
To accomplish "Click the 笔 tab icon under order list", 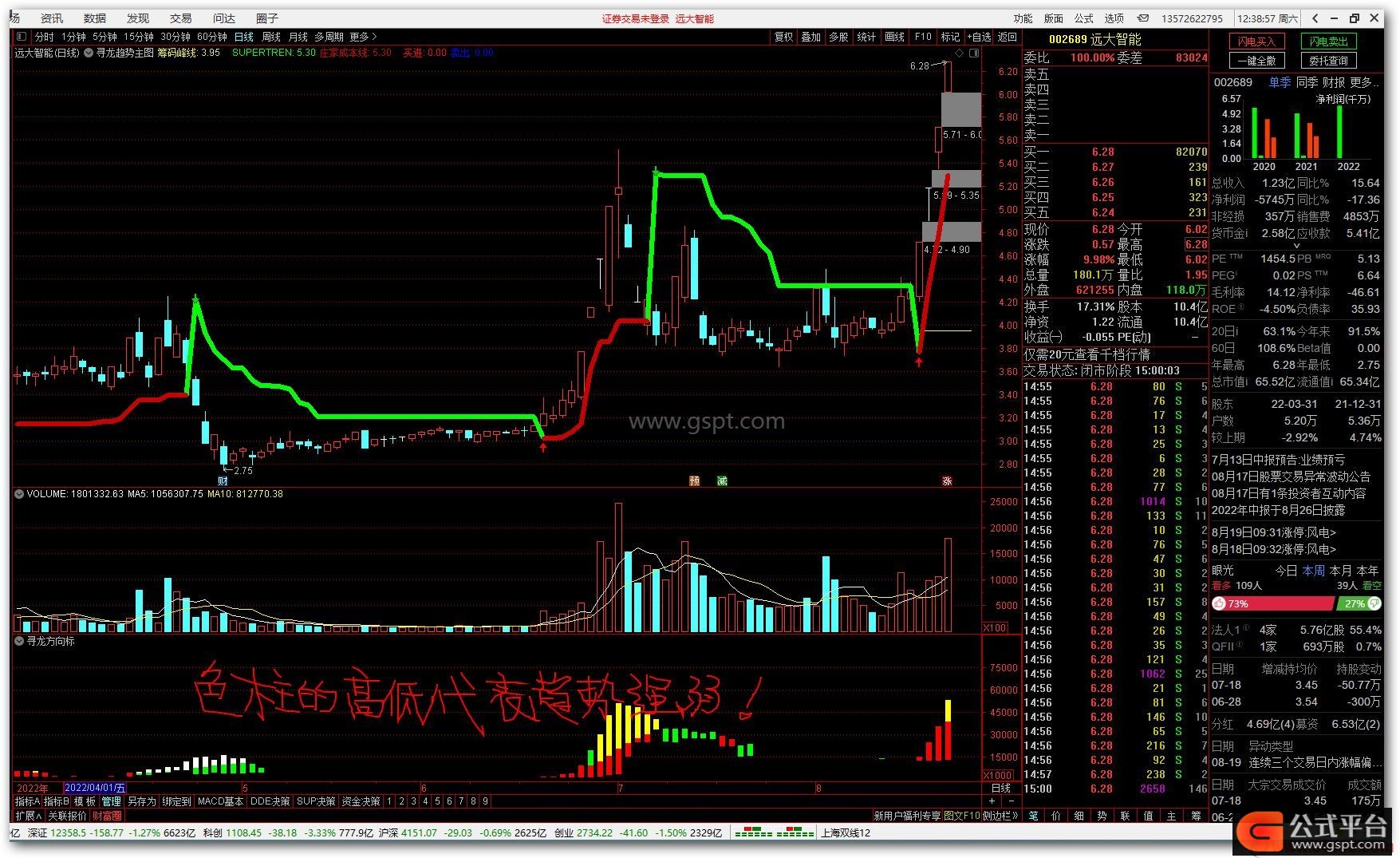I will coord(1033,816).
